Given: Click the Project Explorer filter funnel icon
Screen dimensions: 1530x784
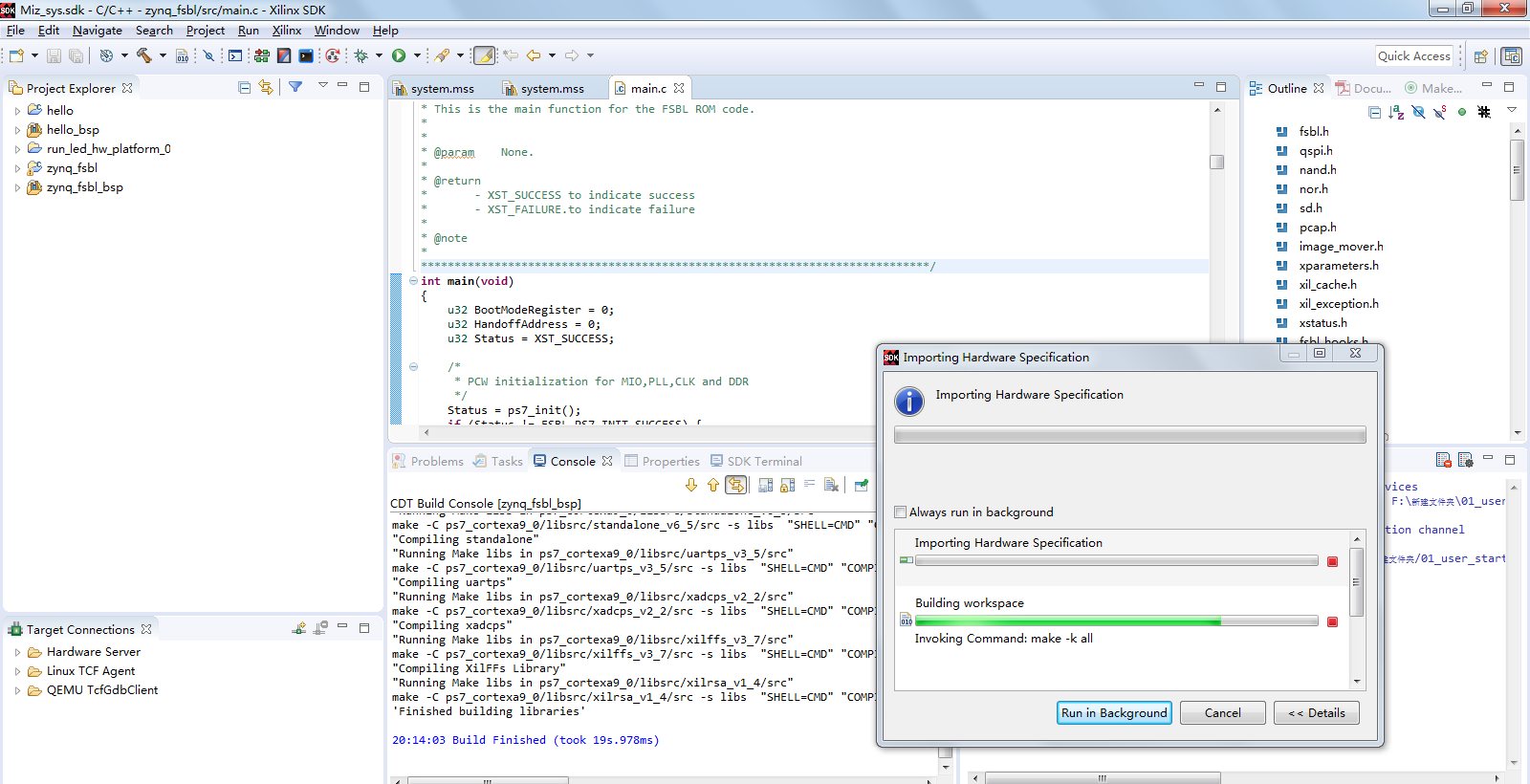Looking at the screenshot, I should tap(295, 87).
